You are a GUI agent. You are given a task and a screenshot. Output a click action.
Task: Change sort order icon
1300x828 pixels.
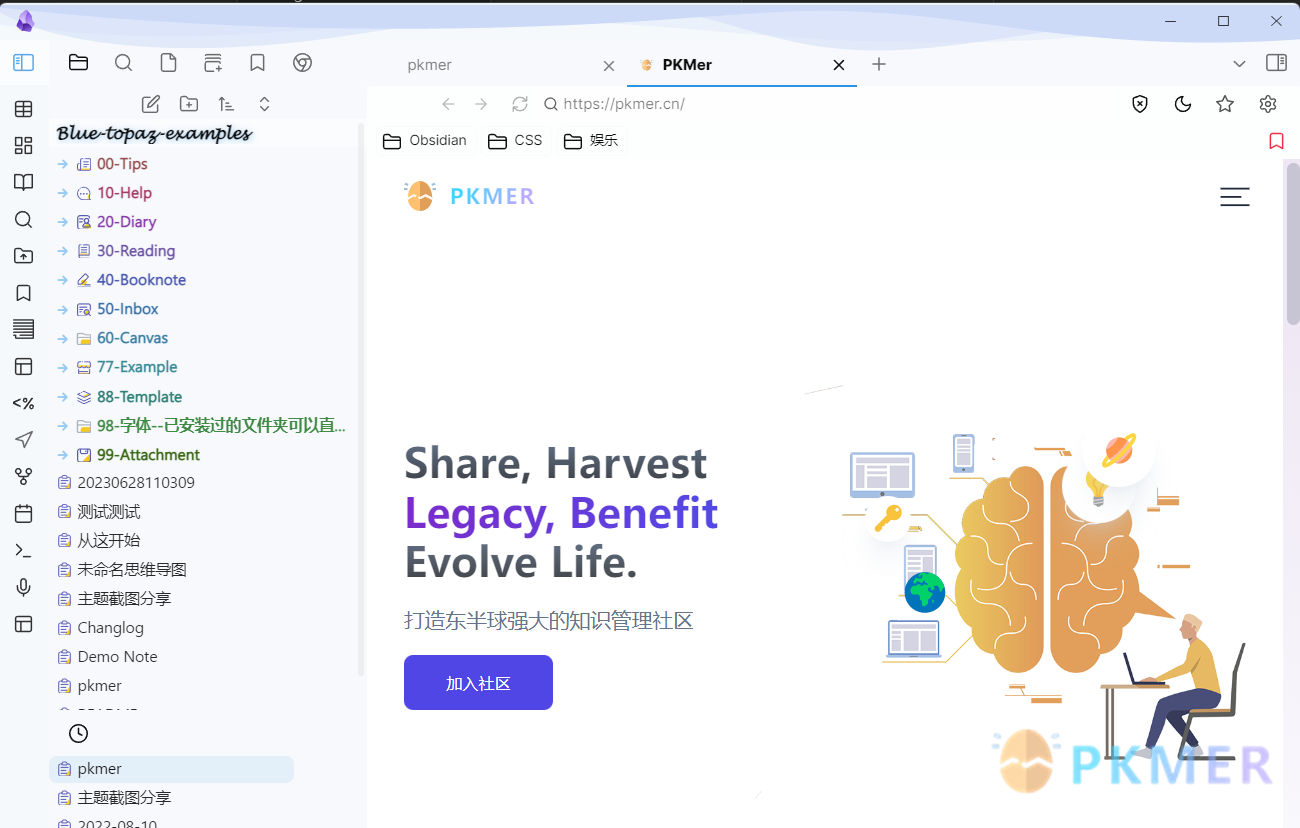[226, 104]
